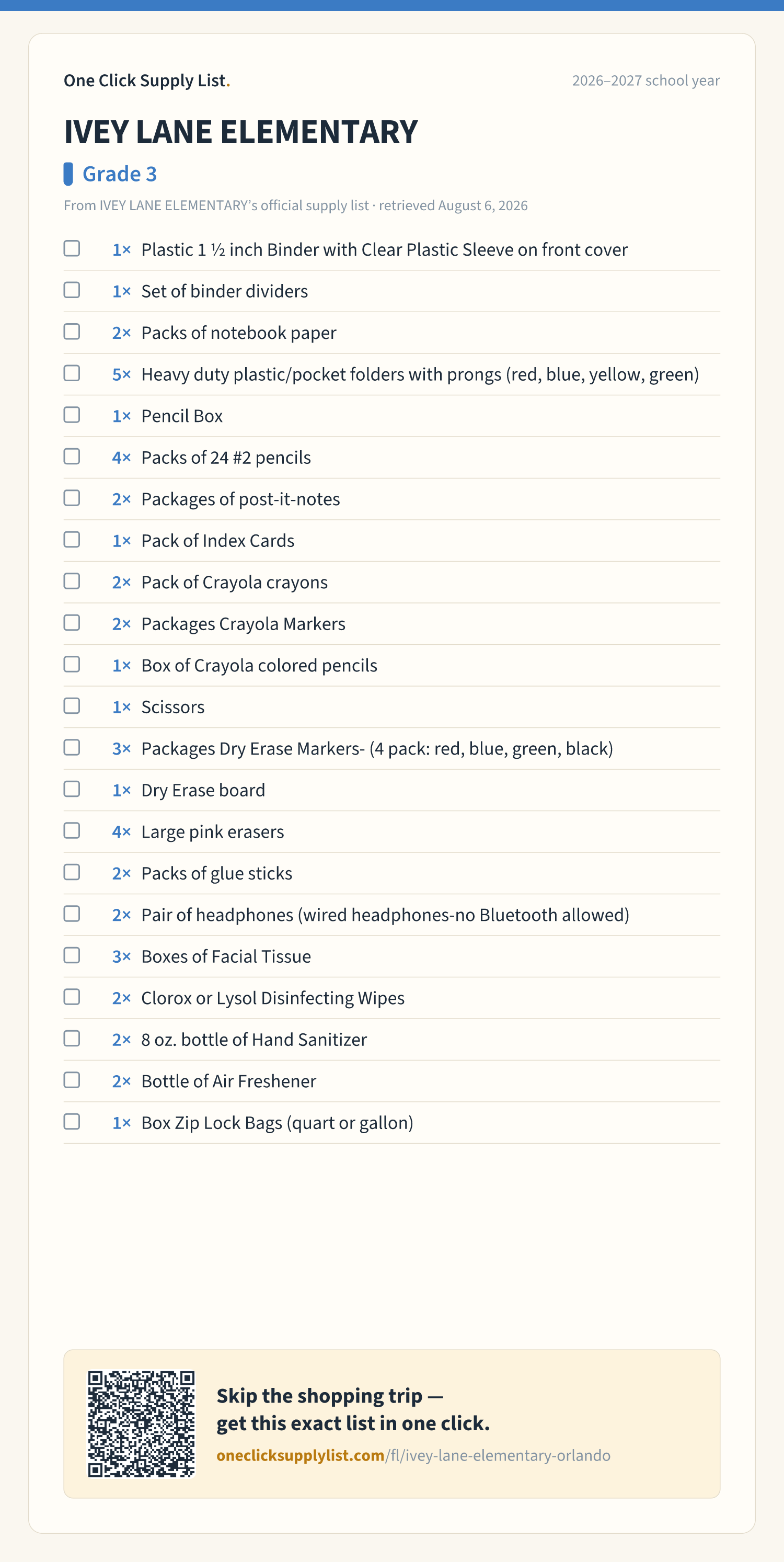Click the QR code image

coord(141,1424)
